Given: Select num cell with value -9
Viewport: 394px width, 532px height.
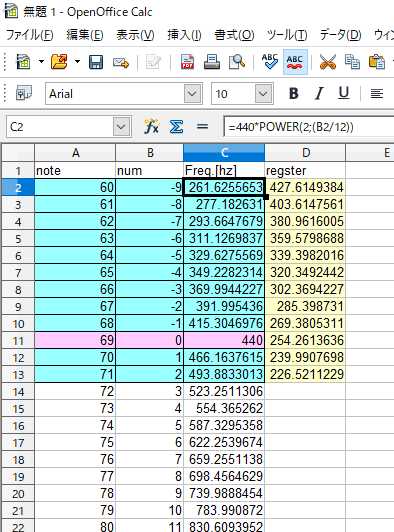Looking at the screenshot, I should tap(150, 187).
